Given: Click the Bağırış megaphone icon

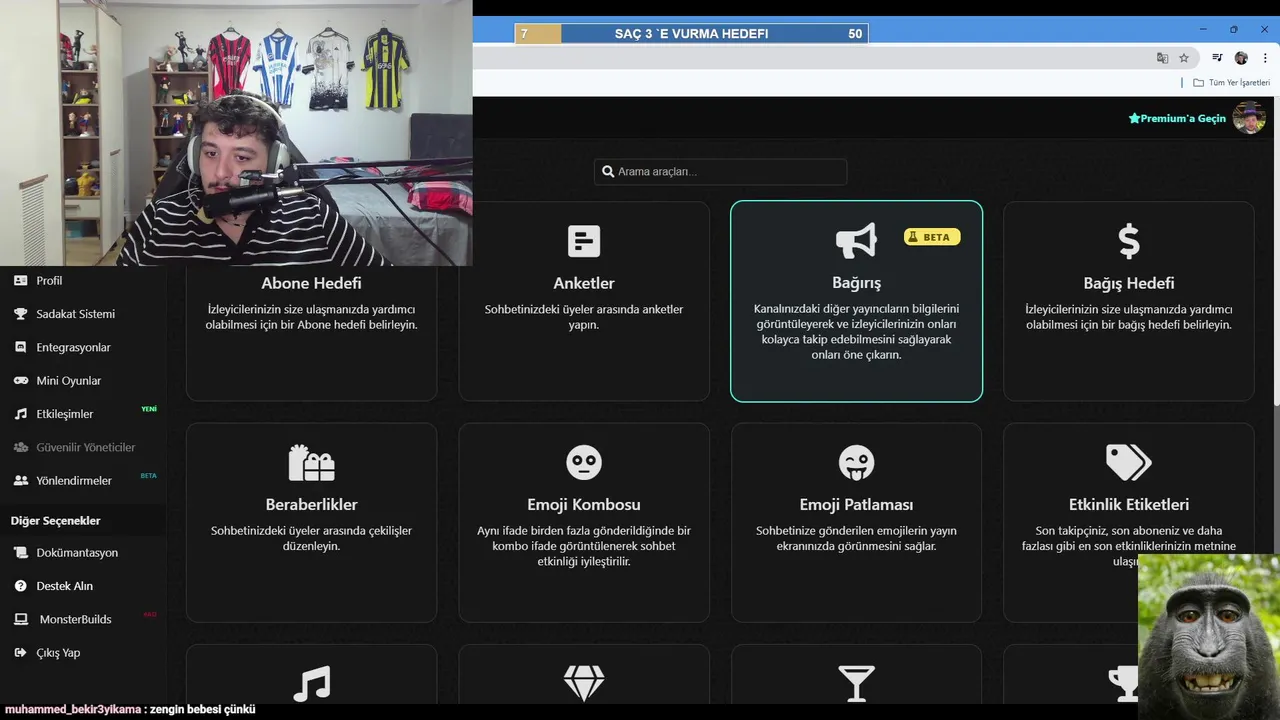Looking at the screenshot, I should tap(856, 241).
